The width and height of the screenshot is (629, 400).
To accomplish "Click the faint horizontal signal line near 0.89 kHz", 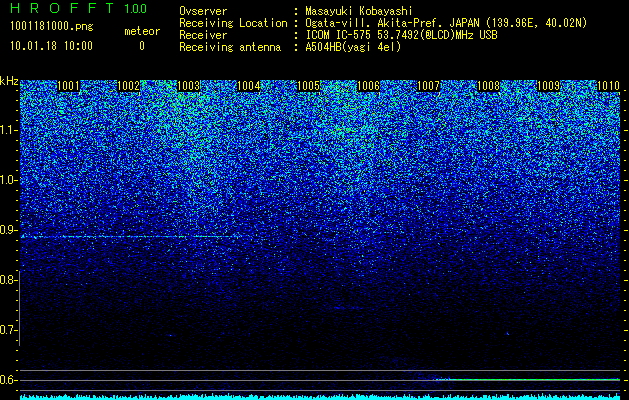I will click(130, 237).
